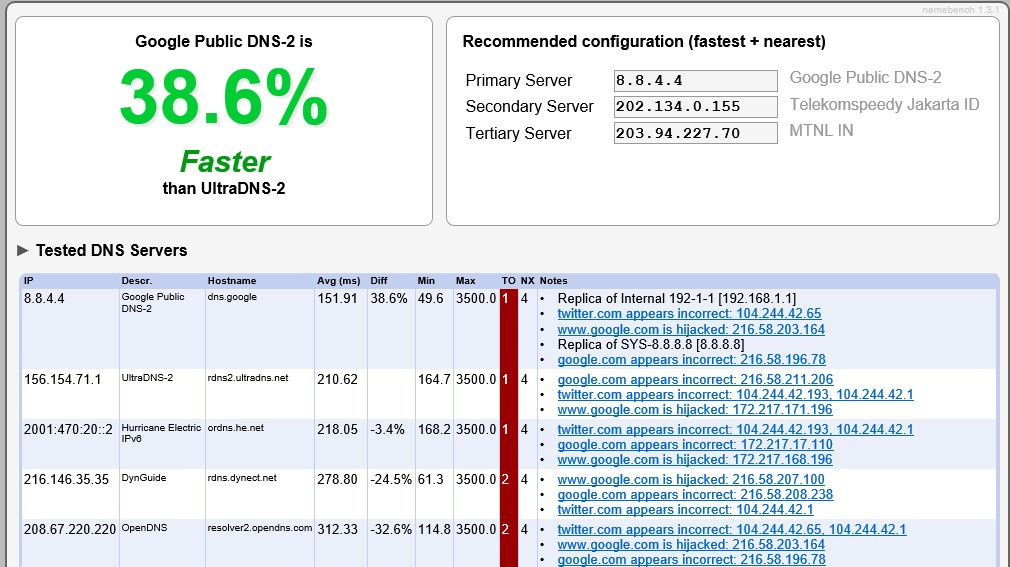Click the rdns2.ultradns.net hostname cell
Image resolution: width=1010 pixels, height=567 pixels.
pyautogui.click(x=248, y=379)
